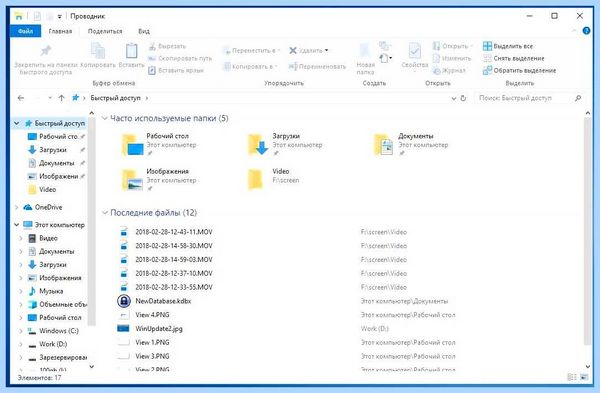This screenshot has height=393, width=600.
Task: Click Снять выделение in the ribbon
Action: coord(514,58)
